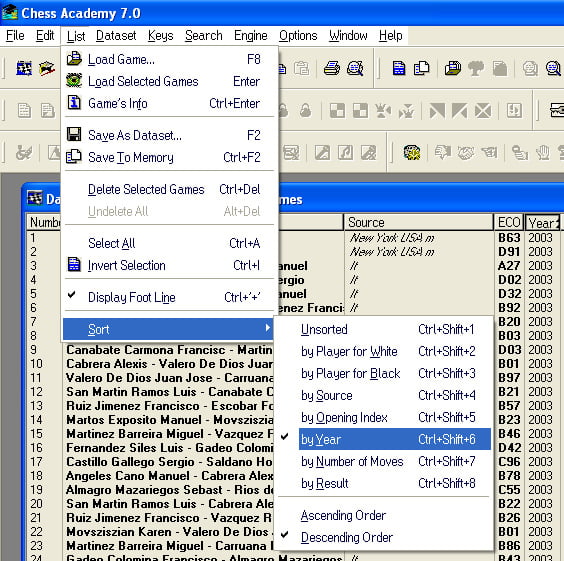Click the copy pages toolbar icon
This screenshot has height=561, width=564.
pyautogui.click(x=422, y=68)
